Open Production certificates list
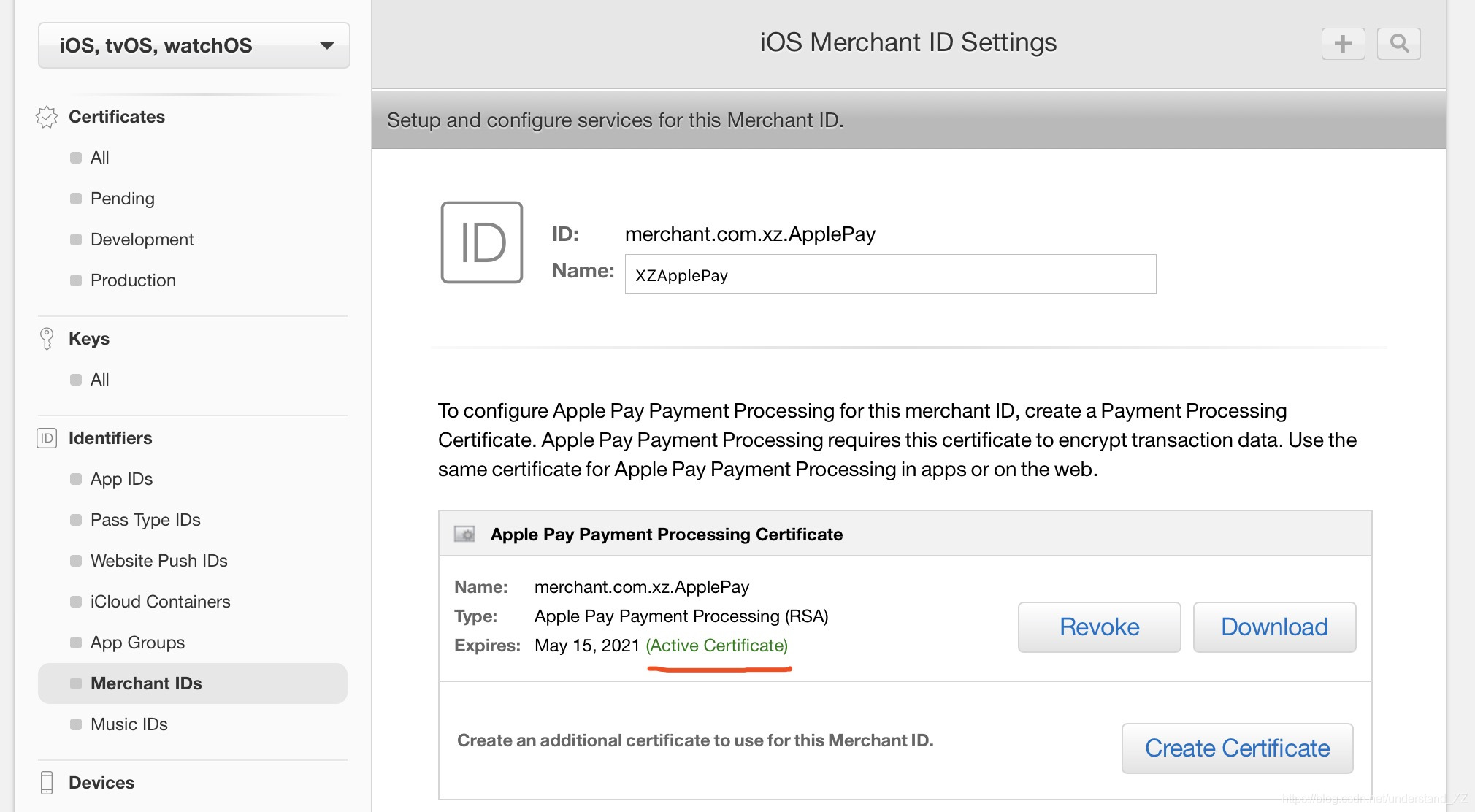The image size is (1475, 812). point(133,280)
